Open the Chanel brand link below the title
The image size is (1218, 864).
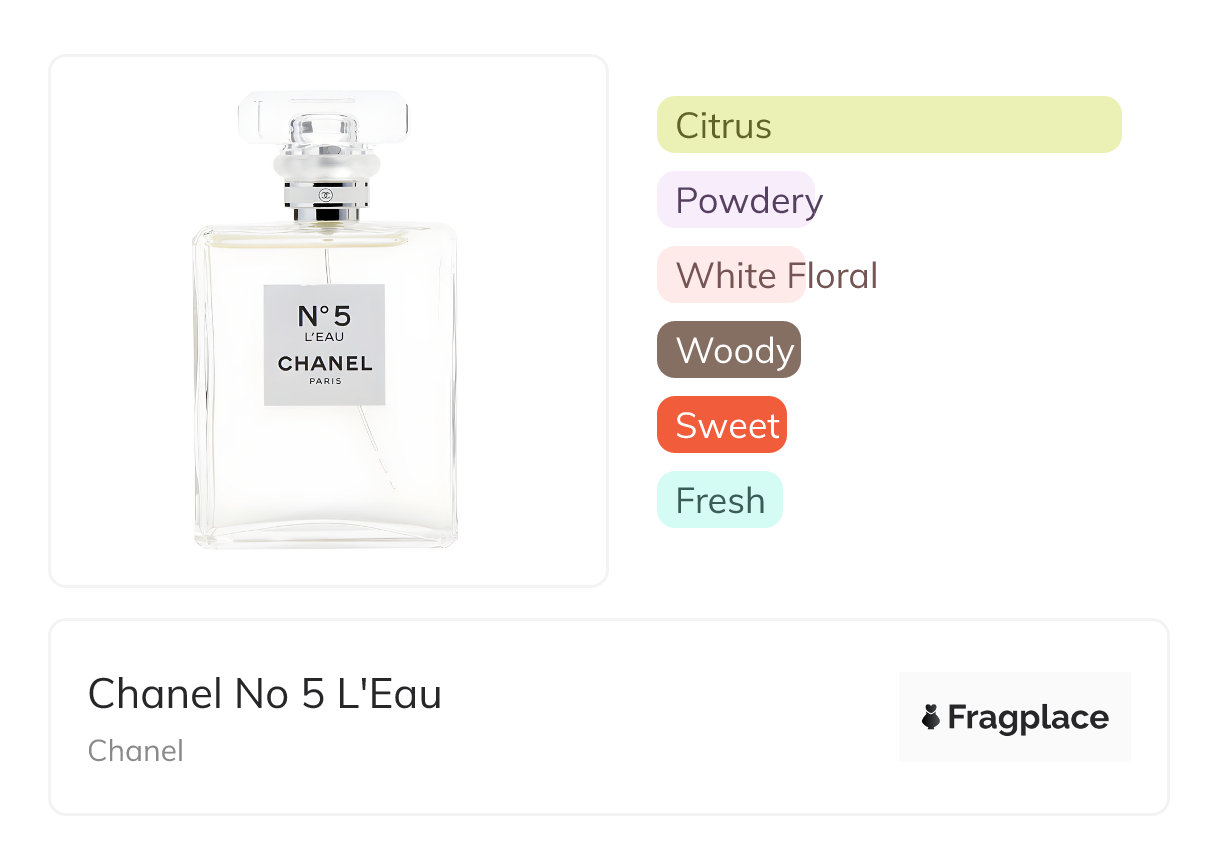tap(136, 751)
